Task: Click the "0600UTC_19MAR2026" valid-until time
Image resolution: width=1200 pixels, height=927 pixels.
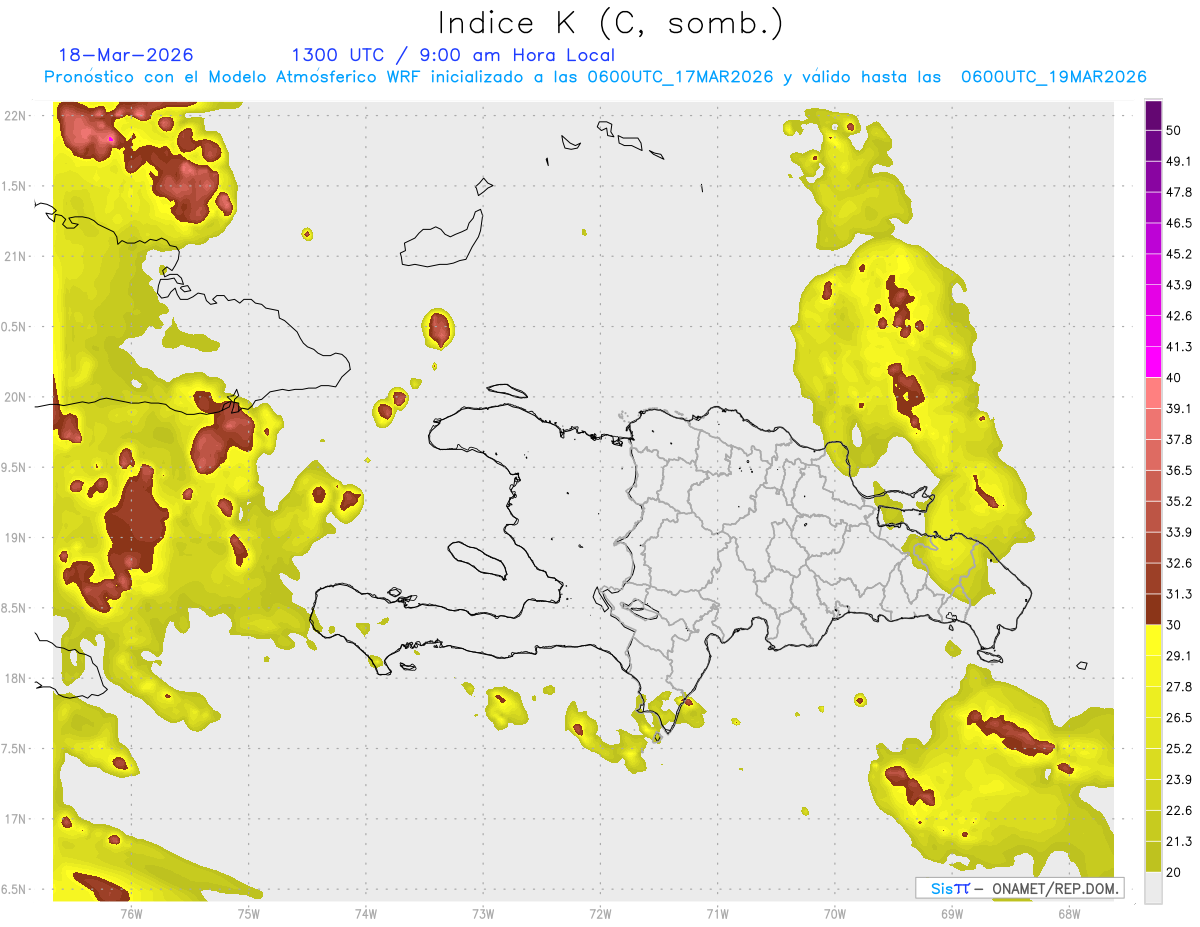Action: [x=1053, y=77]
